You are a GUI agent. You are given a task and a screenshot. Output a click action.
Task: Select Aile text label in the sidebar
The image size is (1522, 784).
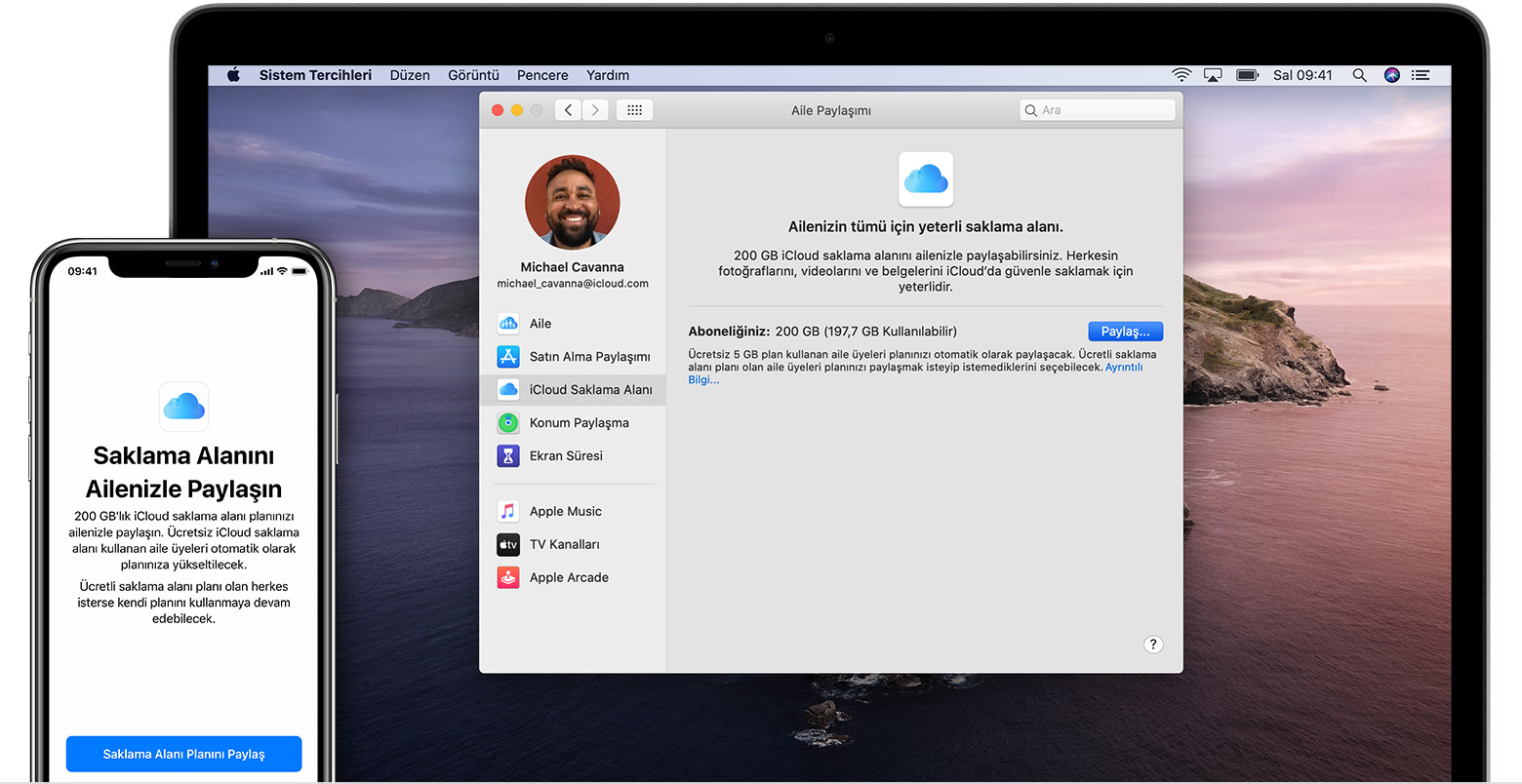(x=541, y=324)
